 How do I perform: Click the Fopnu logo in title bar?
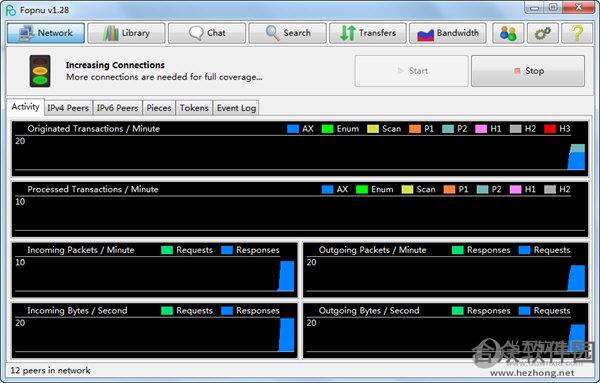[x=11, y=10]
